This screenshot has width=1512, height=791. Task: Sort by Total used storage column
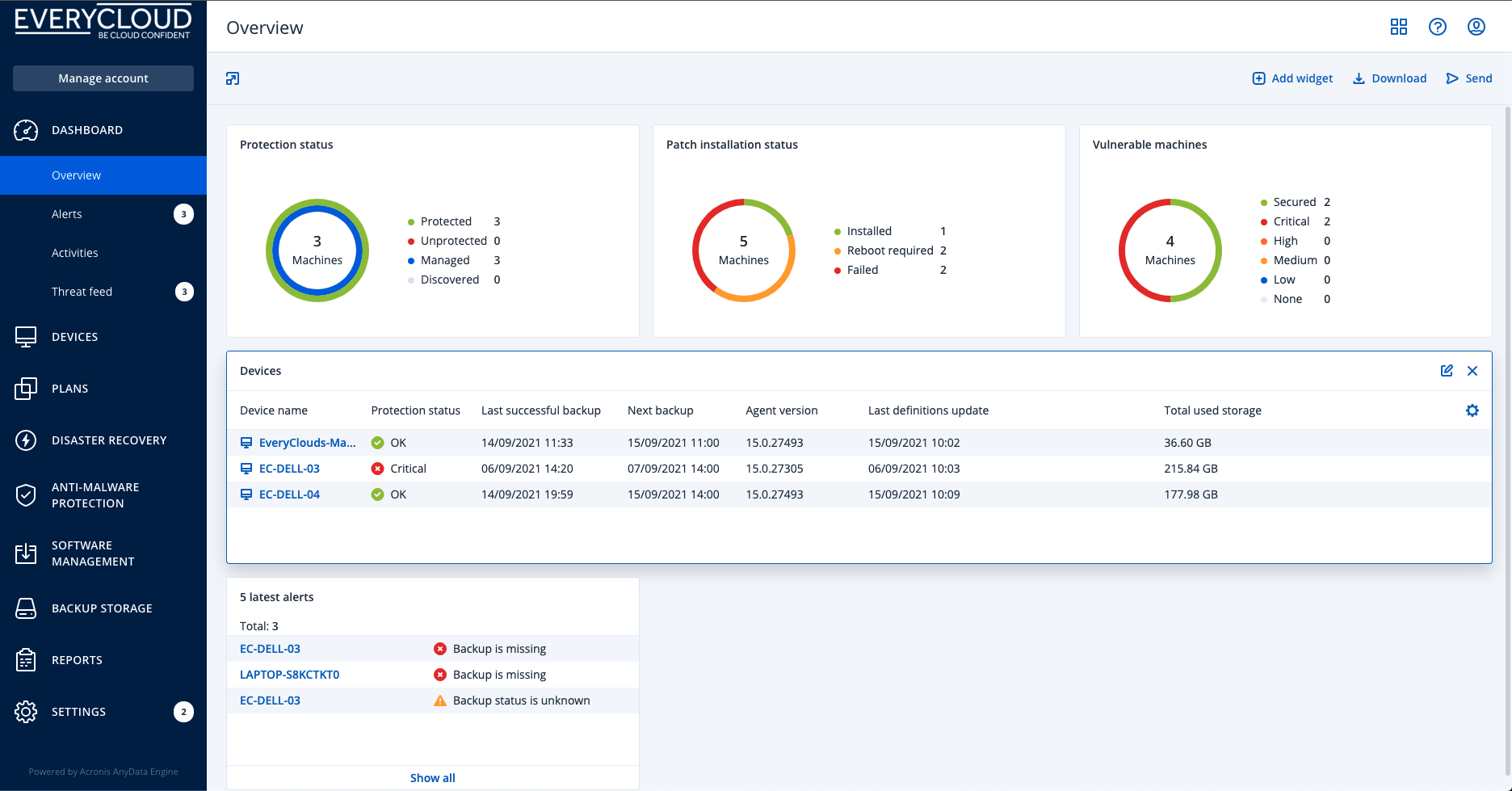1212,410
